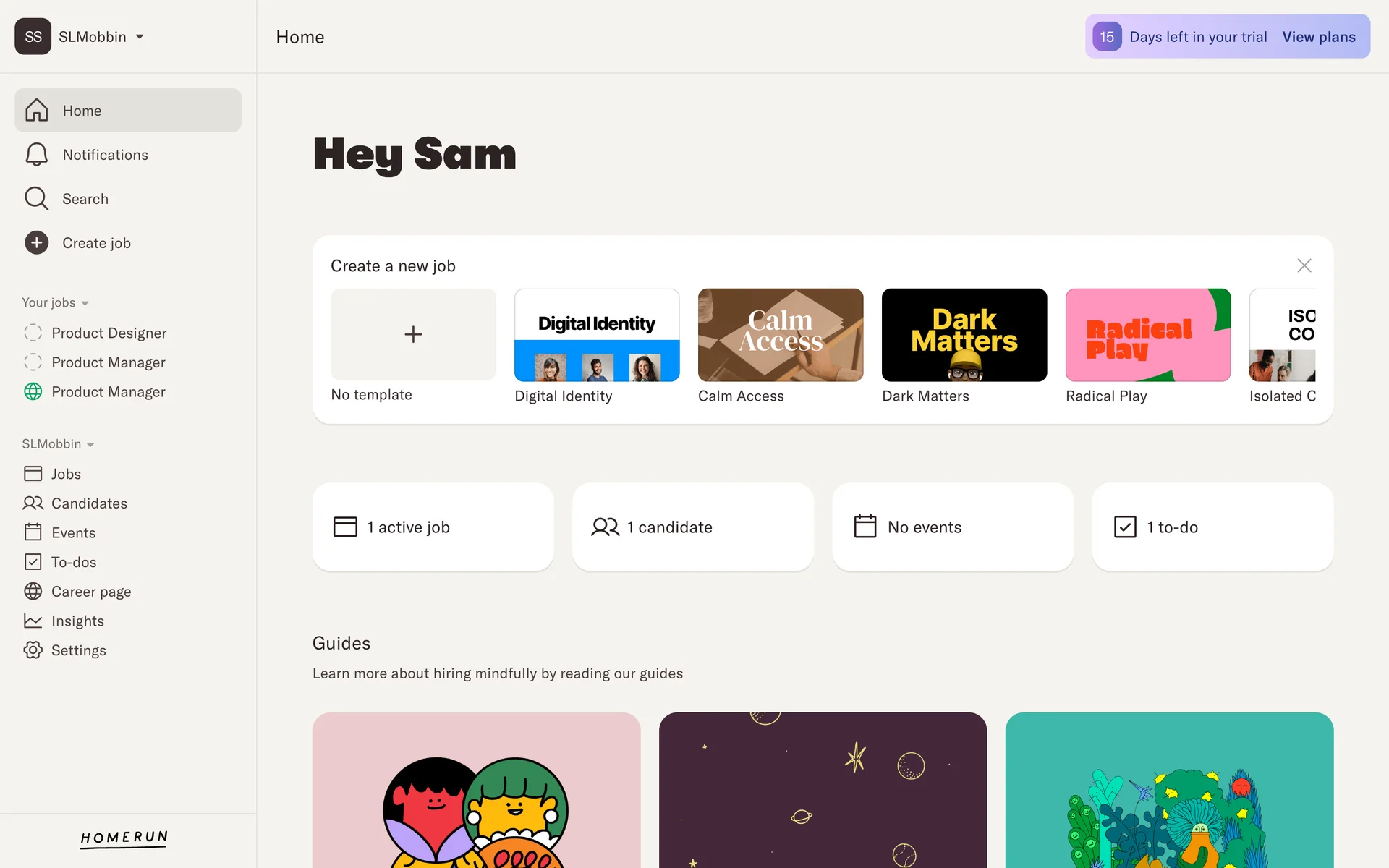Click the Search magnifier icon
Image resolution: width=1389 pixels, height=868 pixels.
coord(36,199)
